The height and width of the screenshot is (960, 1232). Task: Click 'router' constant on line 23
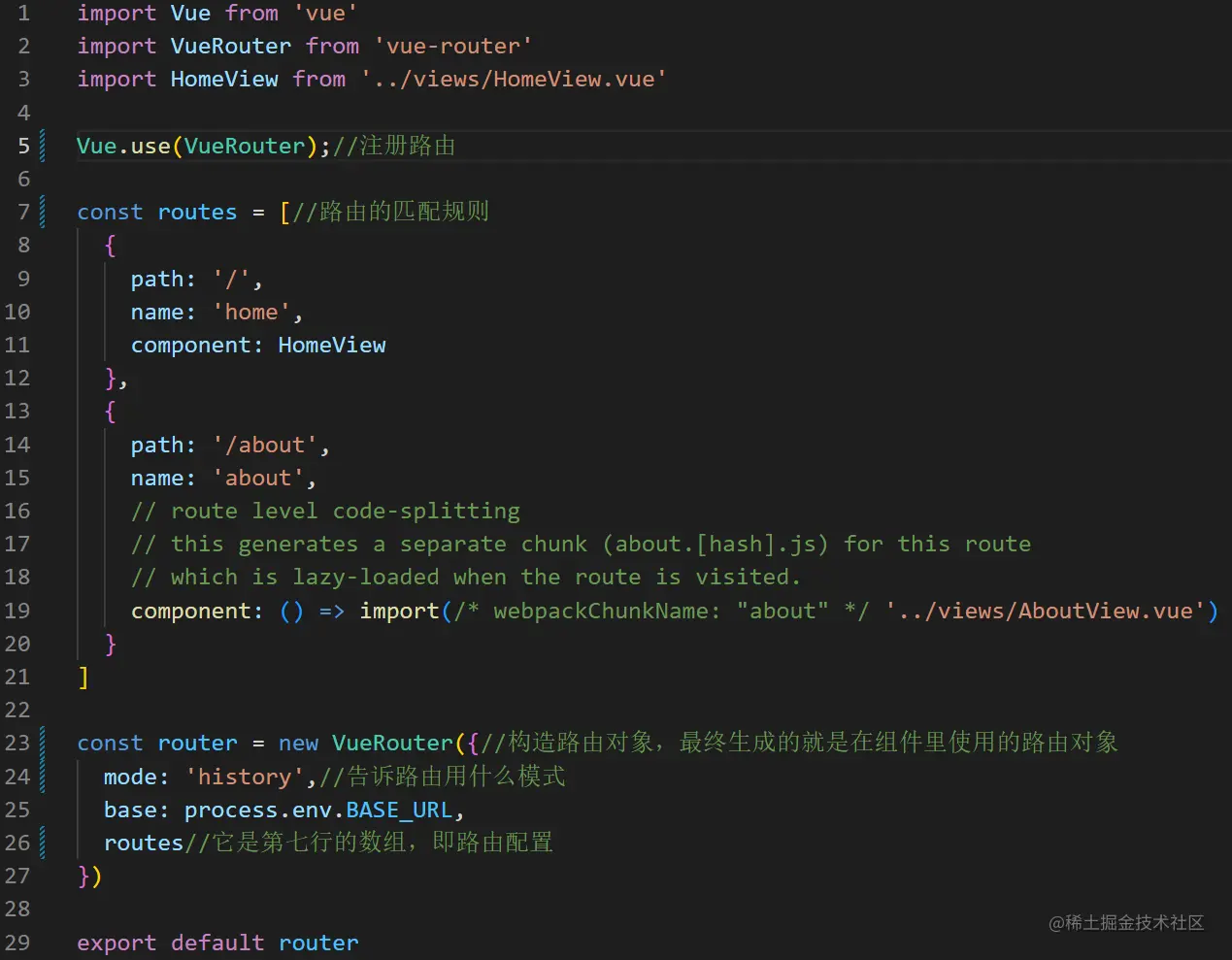197,744
